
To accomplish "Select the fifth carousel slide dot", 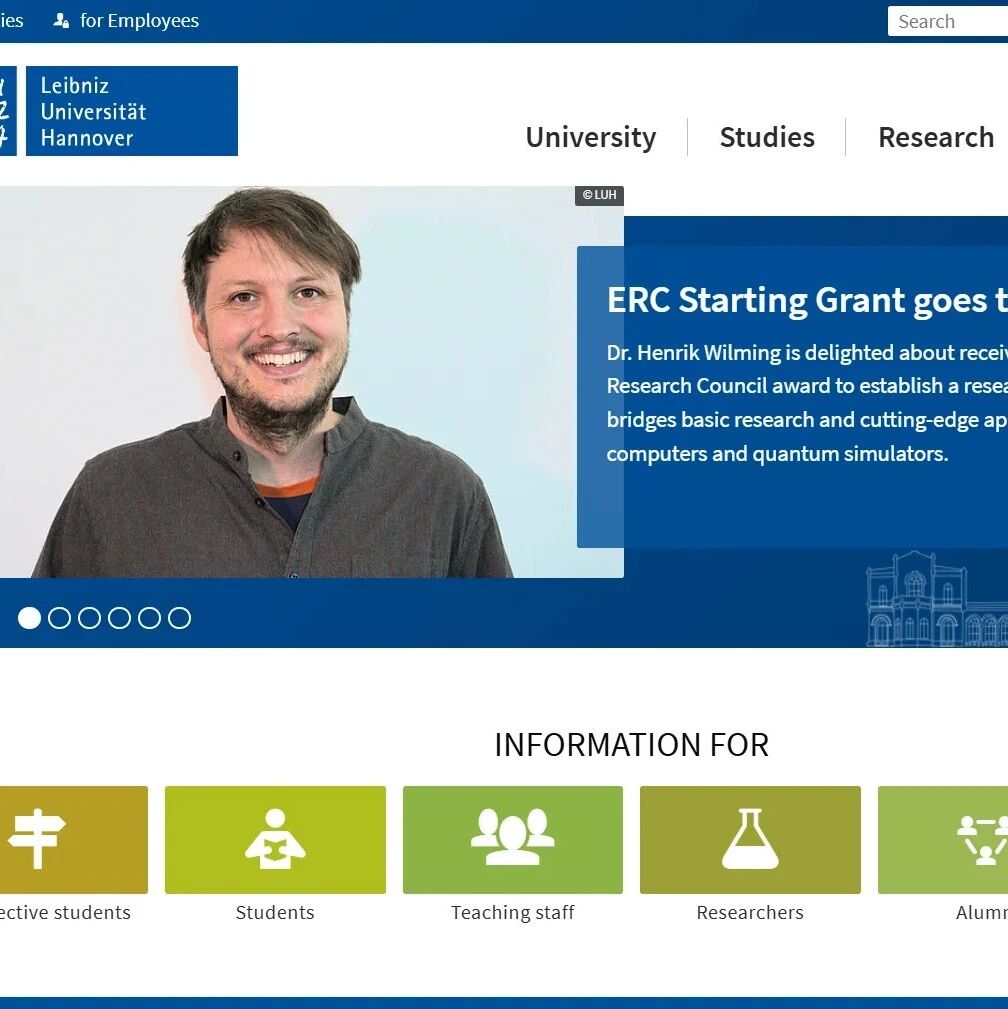I will pyautogui.click(x=149, y=618).
